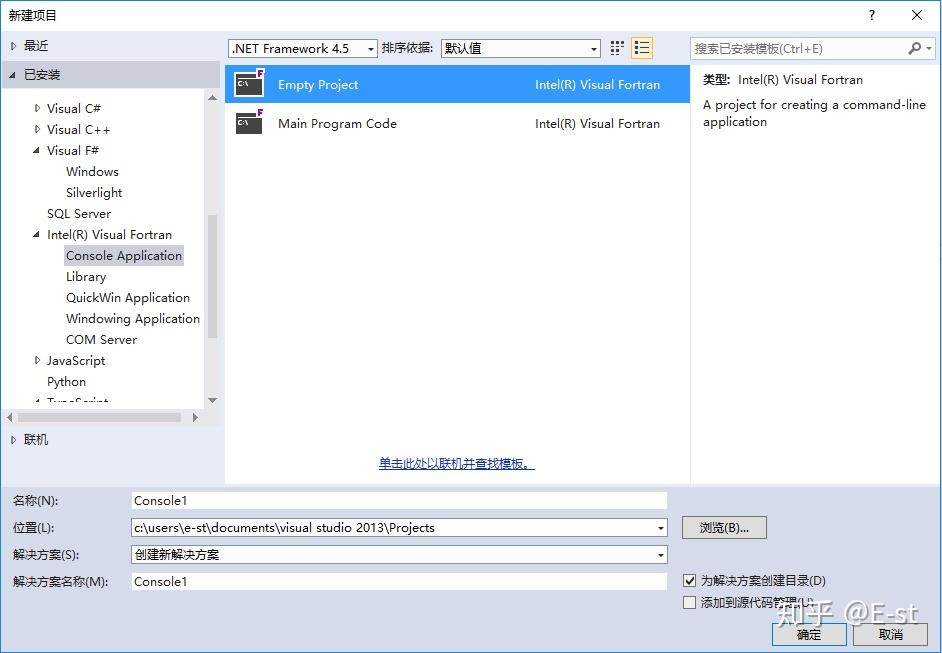Select QuickWin Application in the sidebar
Screen dimensions: 942x653
128,297
